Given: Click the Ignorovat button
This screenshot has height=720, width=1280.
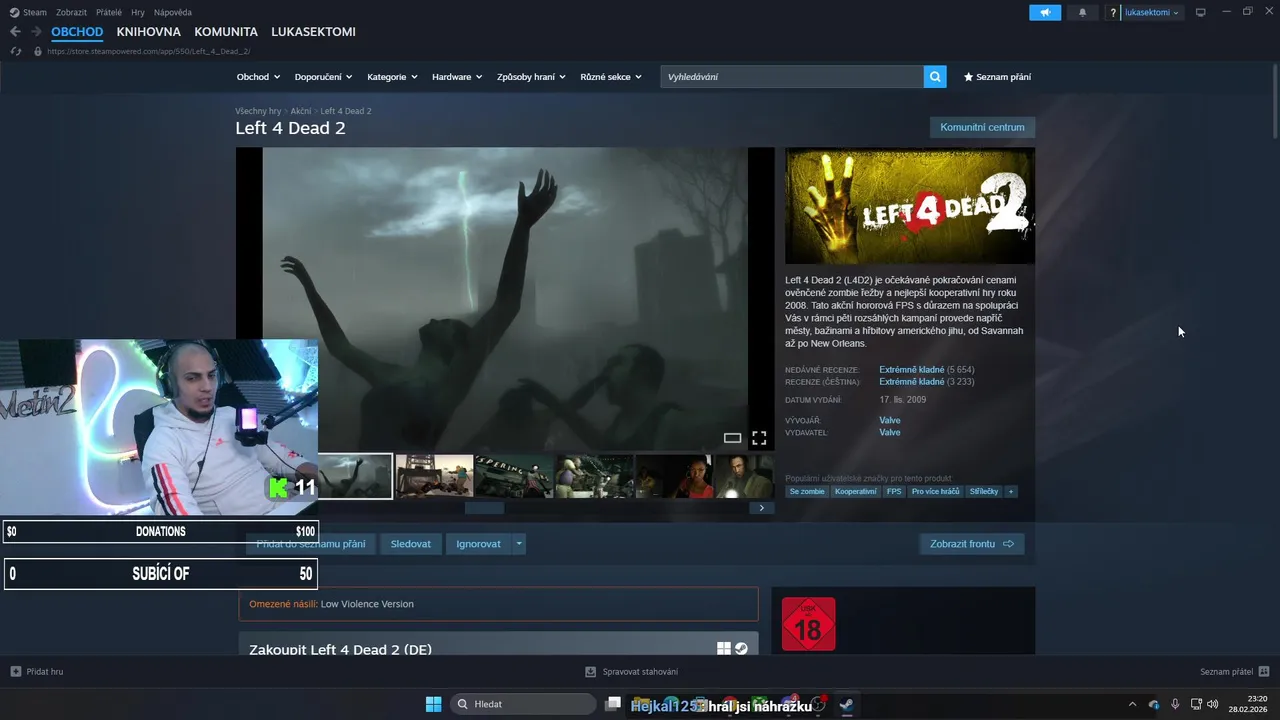Looking at the screenshot, I should coord(478,544).
